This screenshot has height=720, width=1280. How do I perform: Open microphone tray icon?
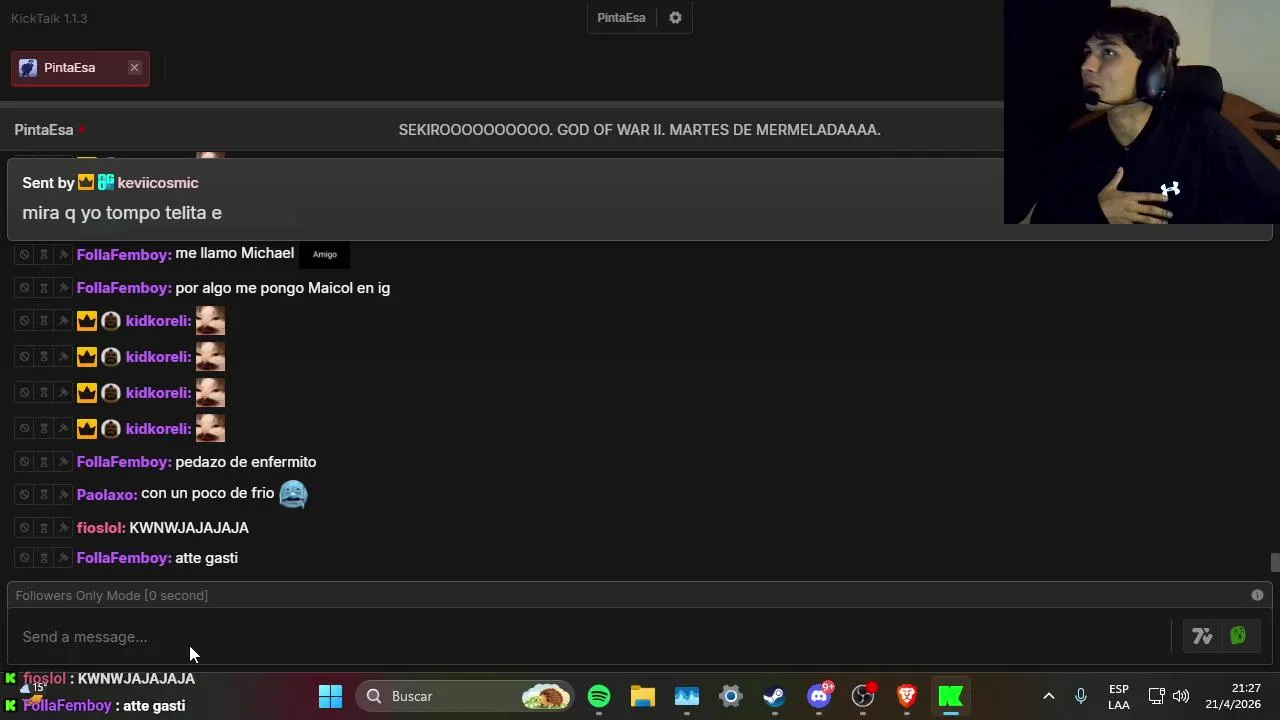point(1081,696)
